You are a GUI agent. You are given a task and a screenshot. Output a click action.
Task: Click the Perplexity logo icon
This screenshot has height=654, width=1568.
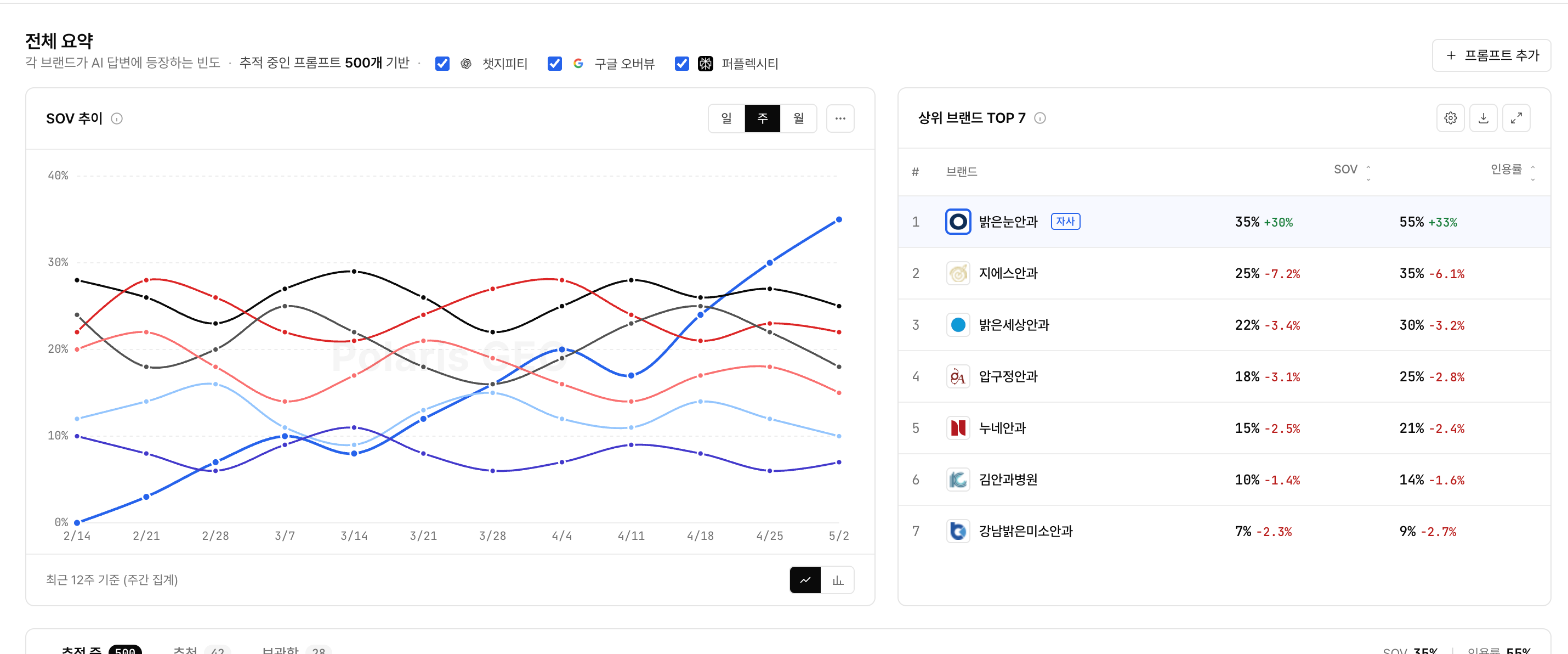pos(705,63)
